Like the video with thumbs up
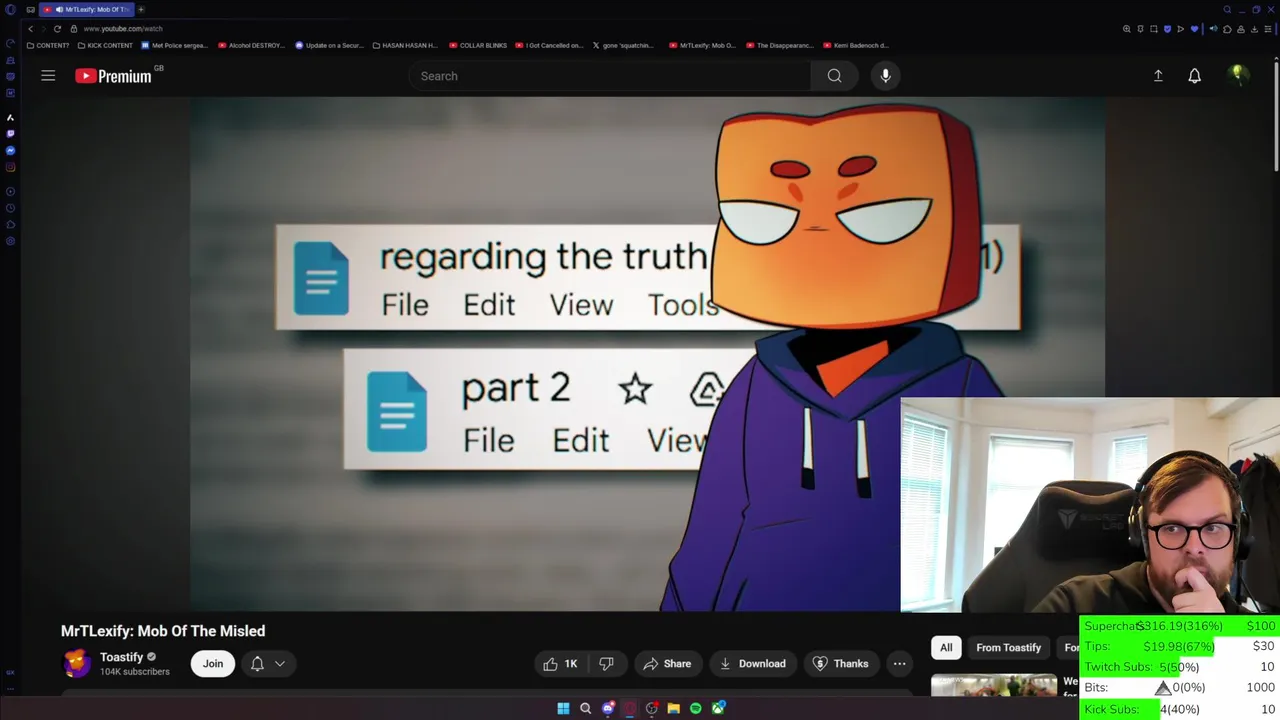This screenshot has width=1280, height=720. pyautogui.click(x=560, y=664)
